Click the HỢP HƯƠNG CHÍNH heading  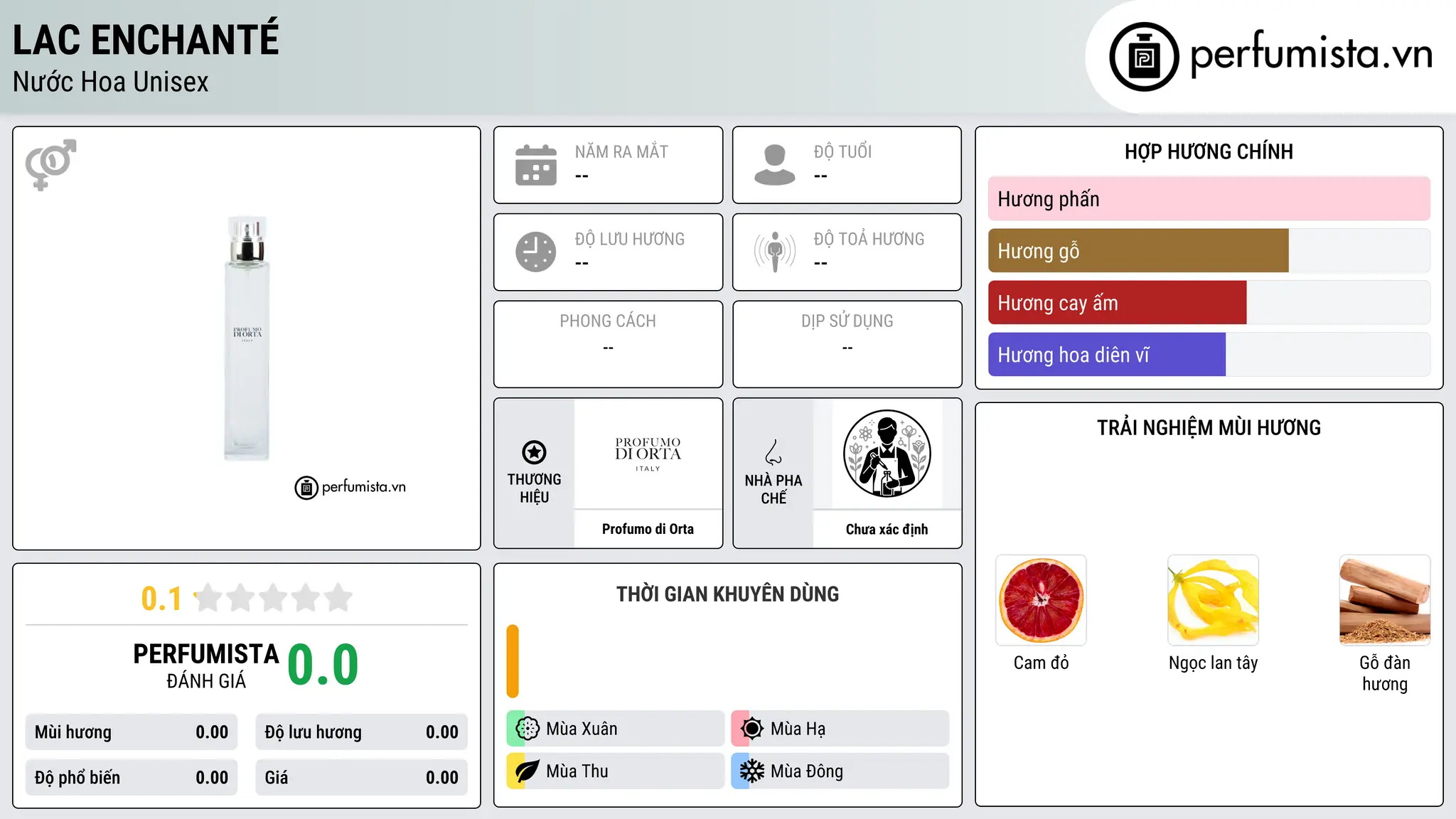coord(1209,151)
